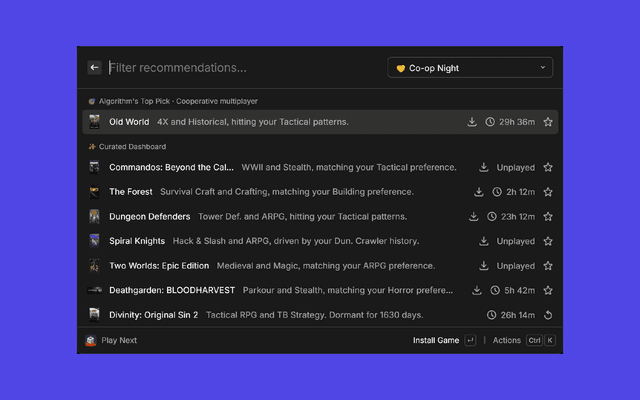
Task: Click the back arrow button
Action: pos(94,67)
